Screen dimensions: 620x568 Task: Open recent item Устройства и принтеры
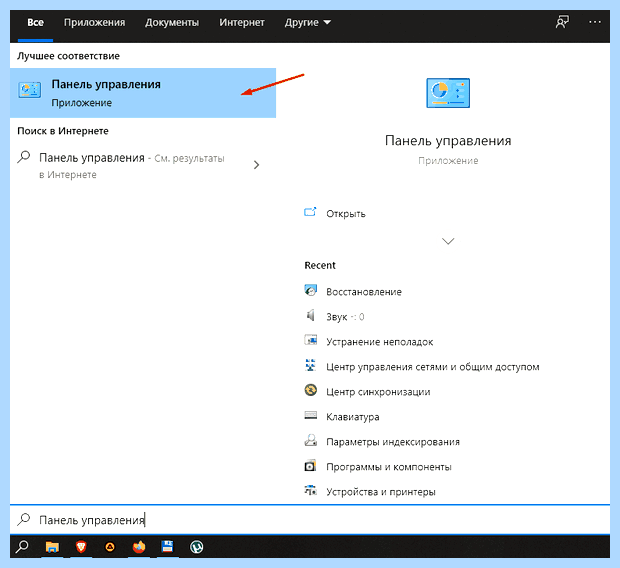tap(381, 492)
